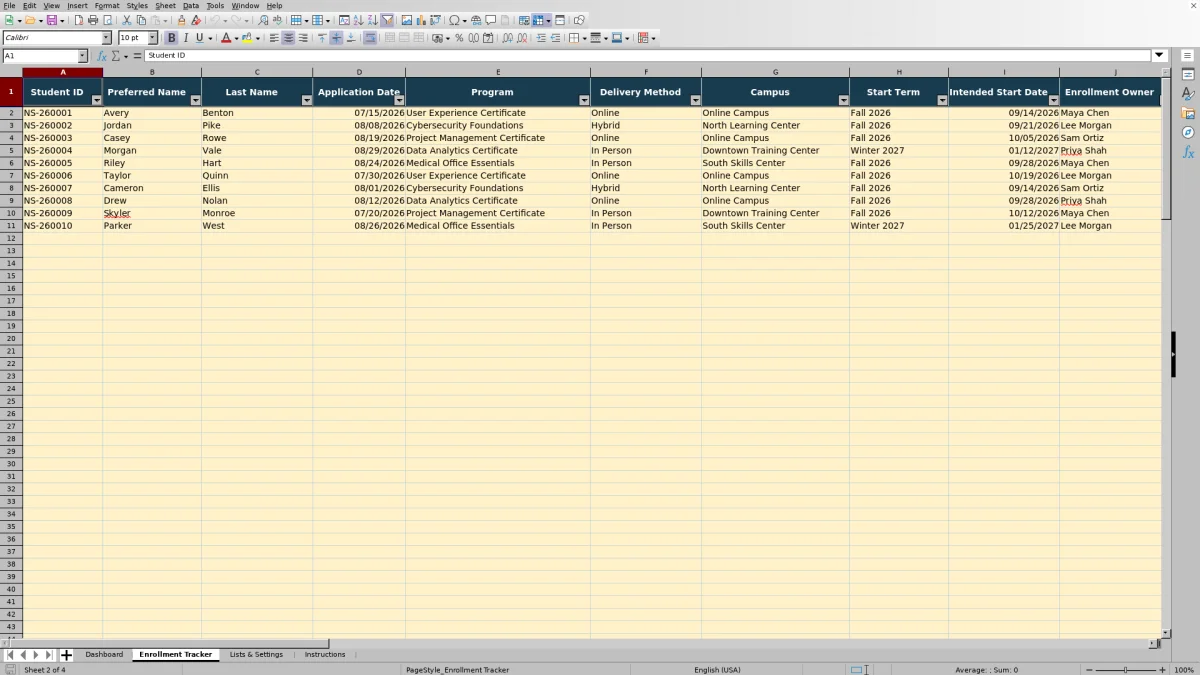Open the Name Box dropdown arrow
The width and height of the screenshot is (1200, 675).
pyautogui.click(x=82, y=56)
